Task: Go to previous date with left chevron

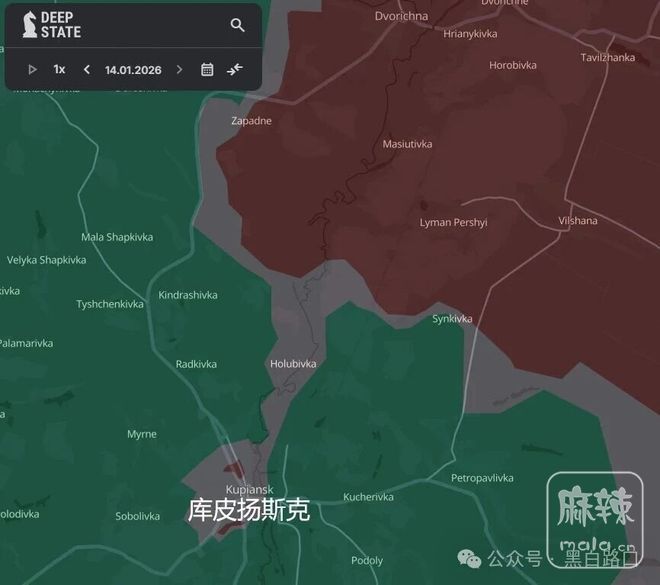Action: (87, 69)
